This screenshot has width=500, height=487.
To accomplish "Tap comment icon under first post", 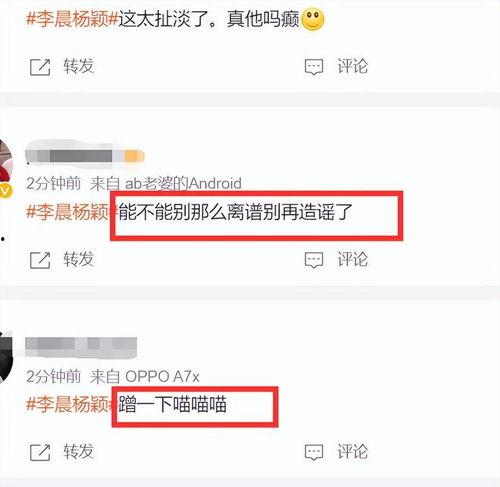I will click(314, 67).
